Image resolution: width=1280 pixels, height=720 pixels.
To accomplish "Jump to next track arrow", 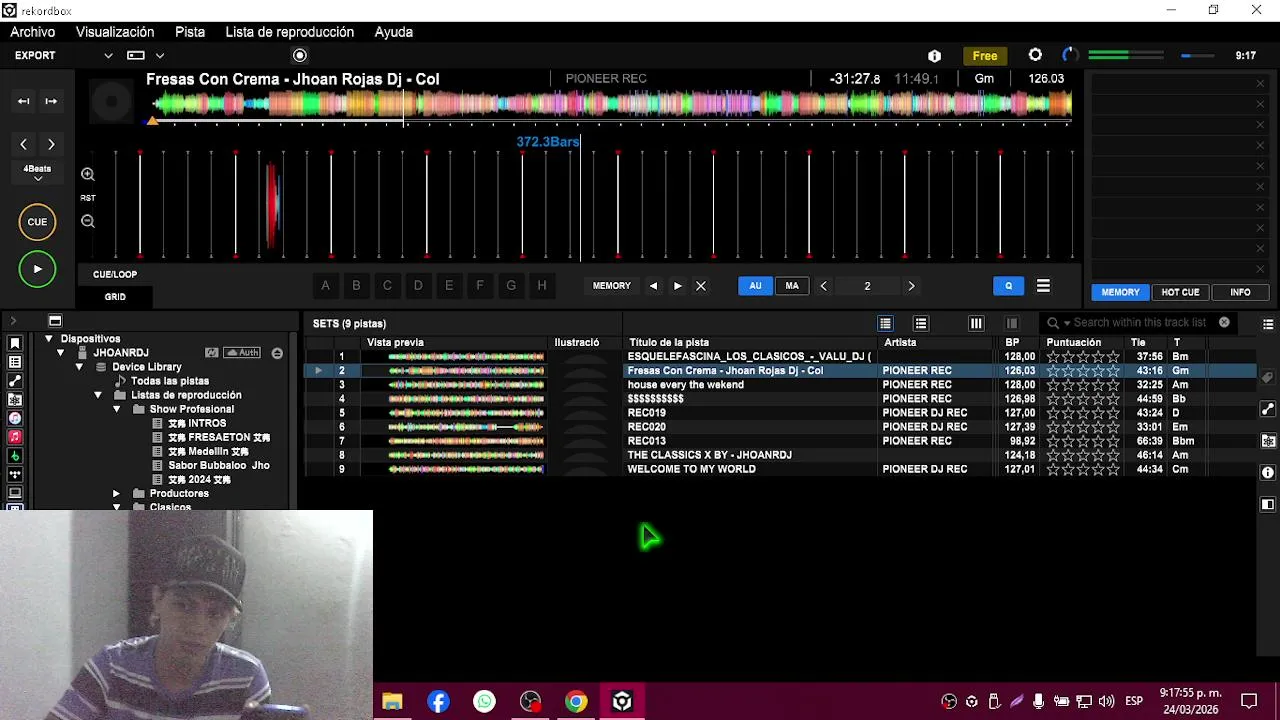I will coord(51,101).
